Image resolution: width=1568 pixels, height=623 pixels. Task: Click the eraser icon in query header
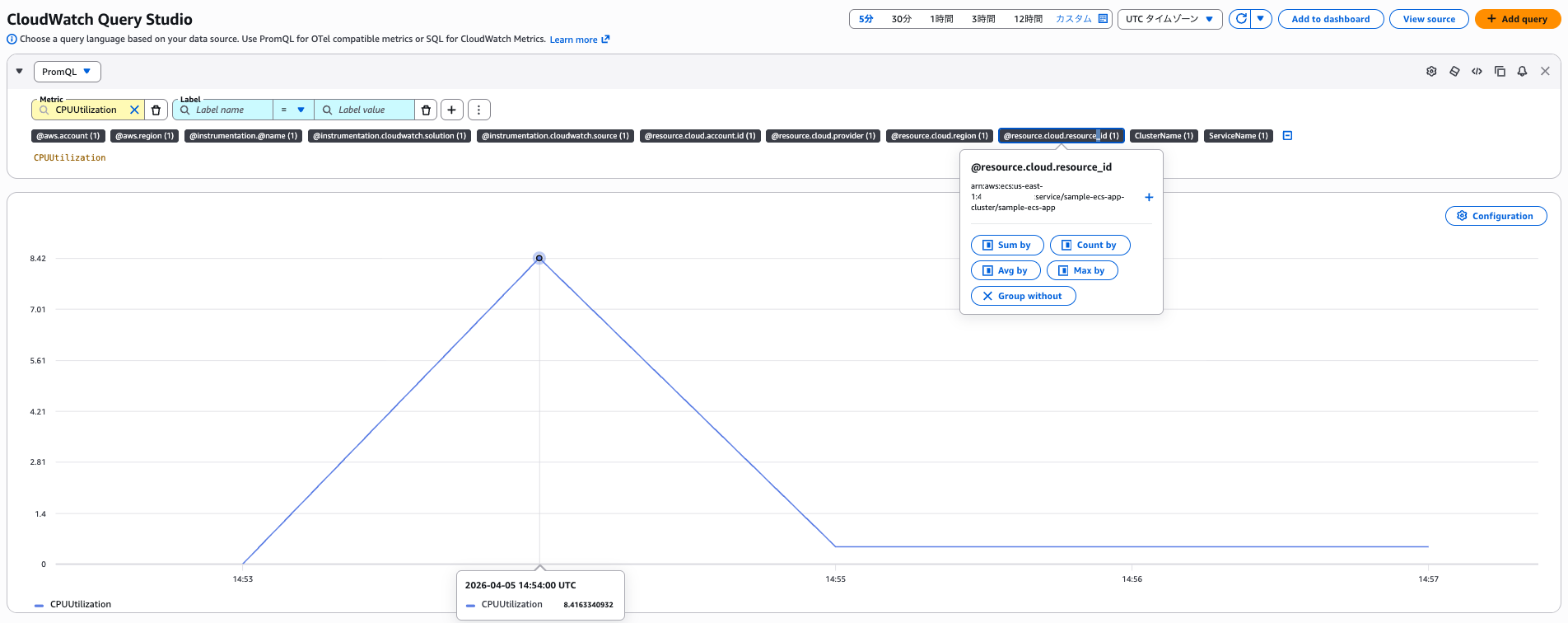(1454, 72)
